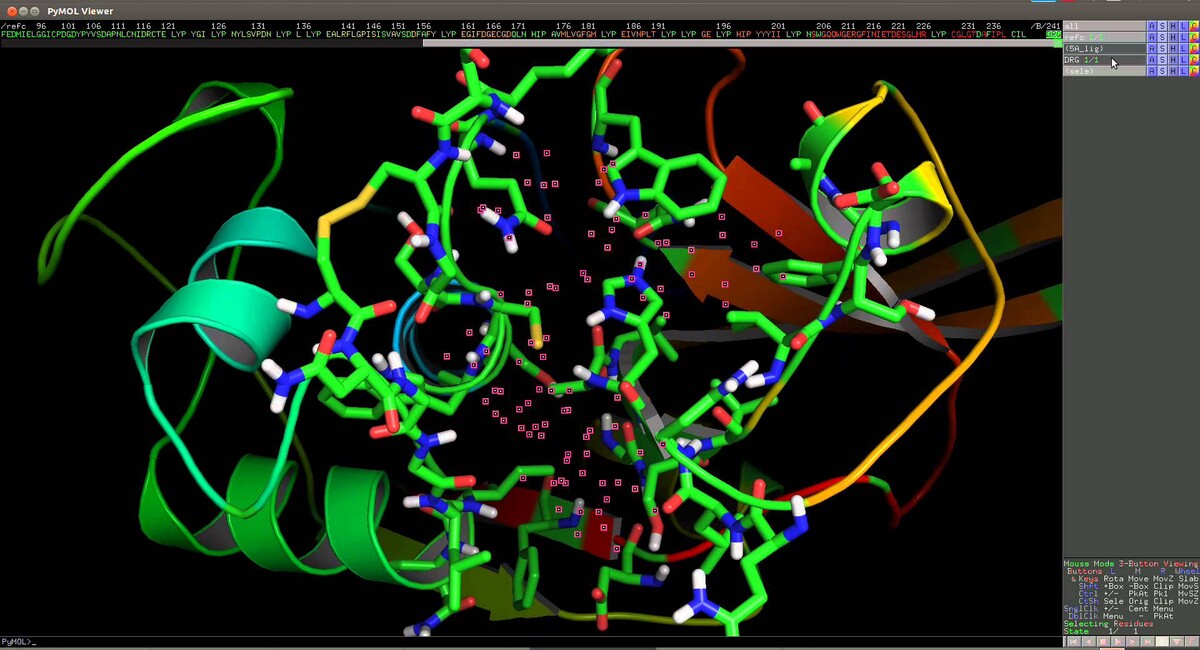Open the Action menu for object all
Screen dimensions: 1200x650
point(1151,26)
